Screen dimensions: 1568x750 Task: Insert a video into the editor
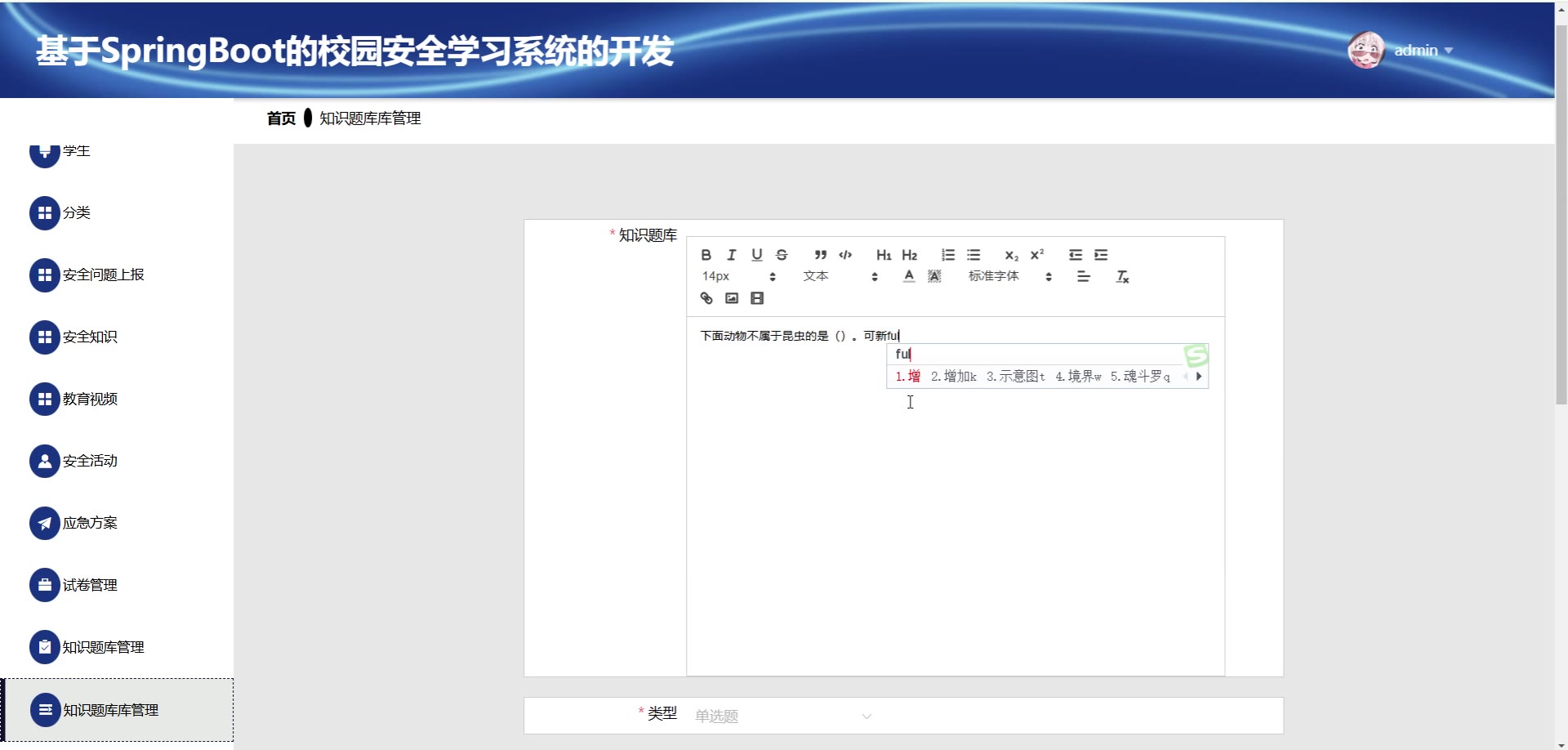[x=757, y=298]
